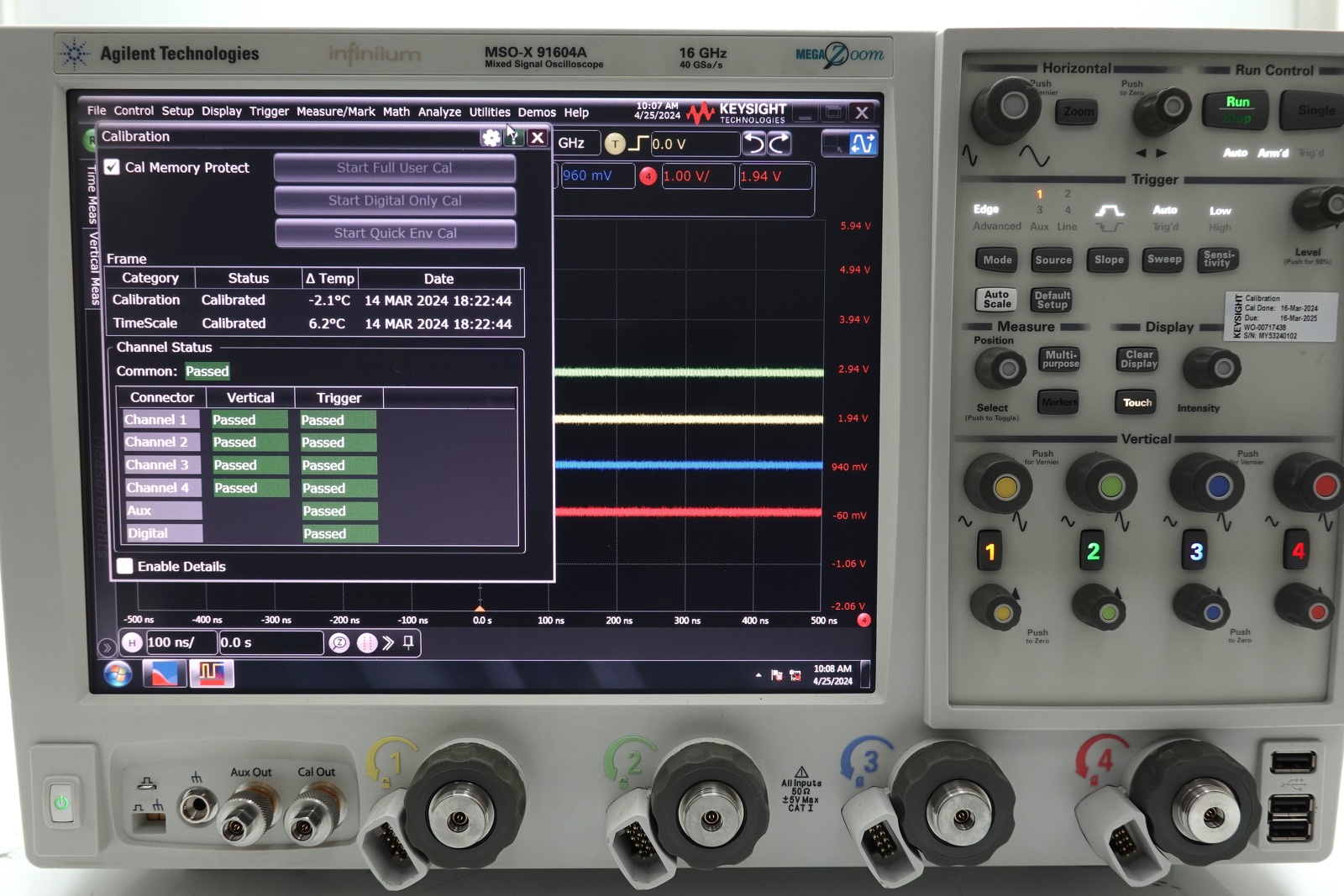Open the Calibration dialog gear settings icon
Image resolution: width=1344 pixels, height=896 pixels.
point(491,138)
